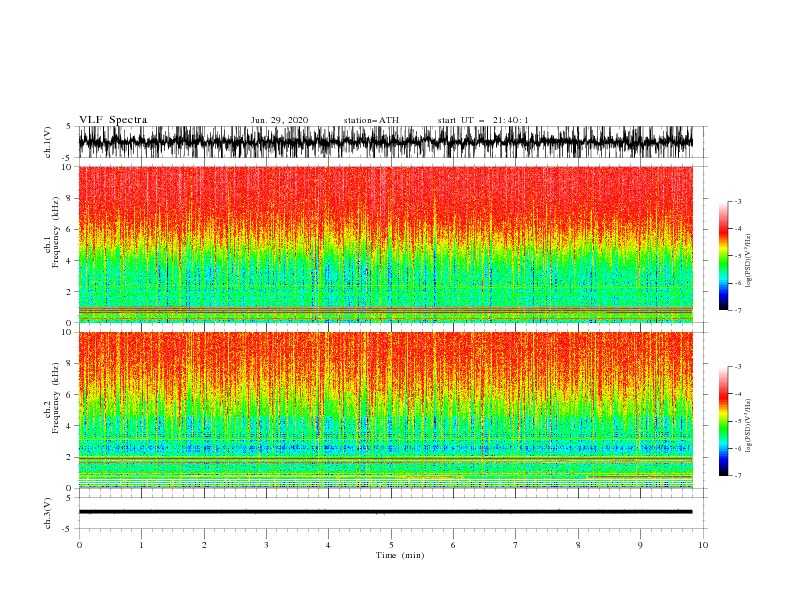Screen dimensions: 792x612
Task: Click the "10" tick on the time axis
Action: pyautogui.click(x=703, y=545)
